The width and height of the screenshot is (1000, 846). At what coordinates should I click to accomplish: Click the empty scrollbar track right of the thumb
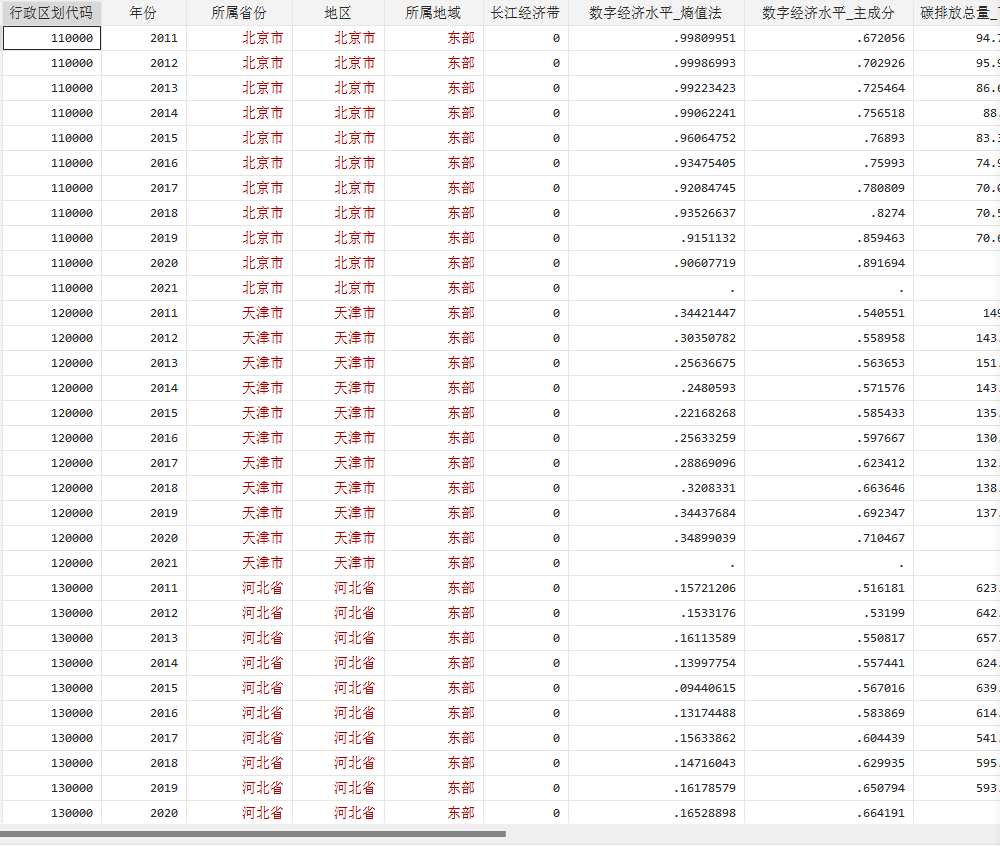[x=750, y=833]
